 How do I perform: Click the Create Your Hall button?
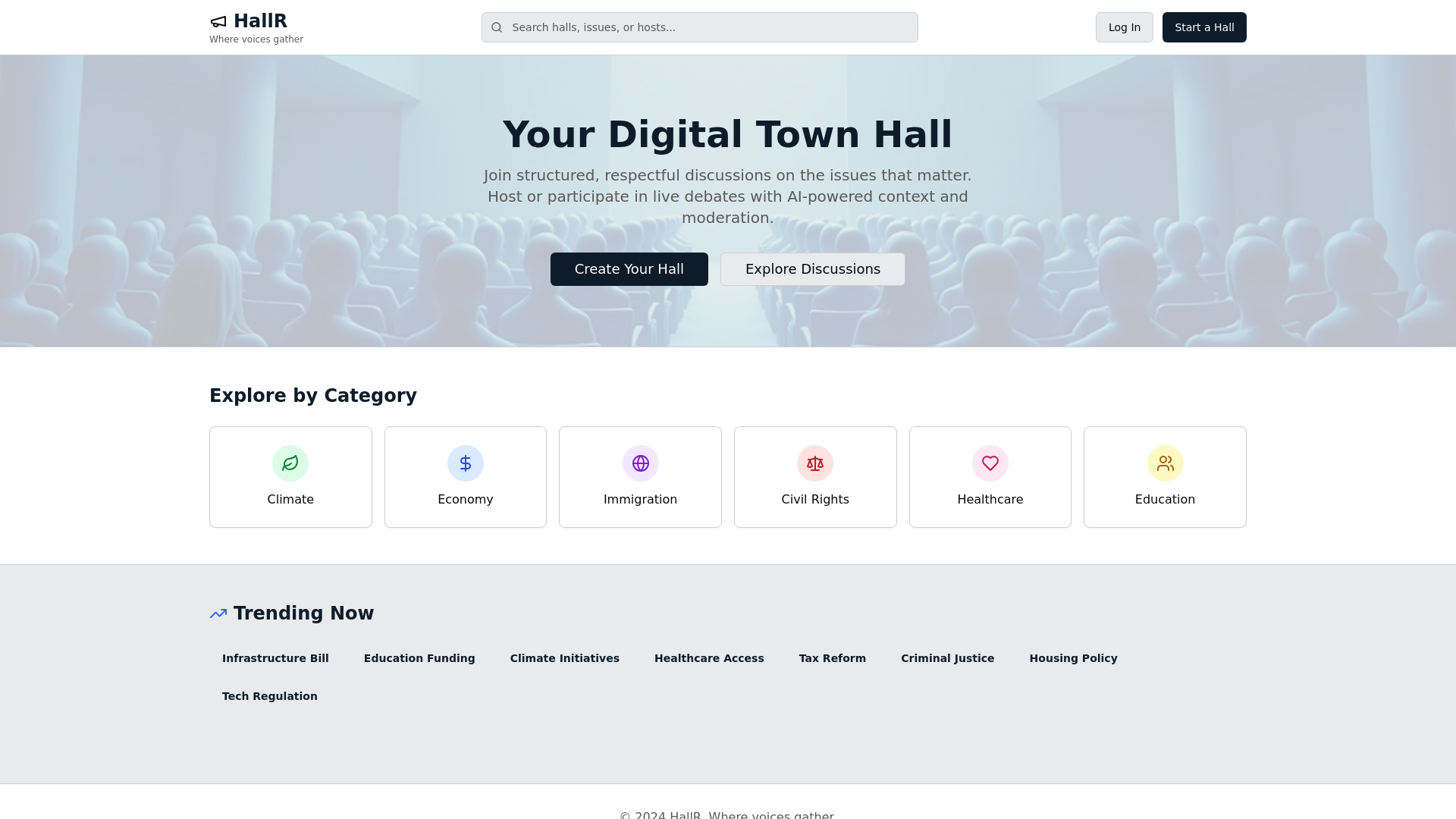(629, 269)
